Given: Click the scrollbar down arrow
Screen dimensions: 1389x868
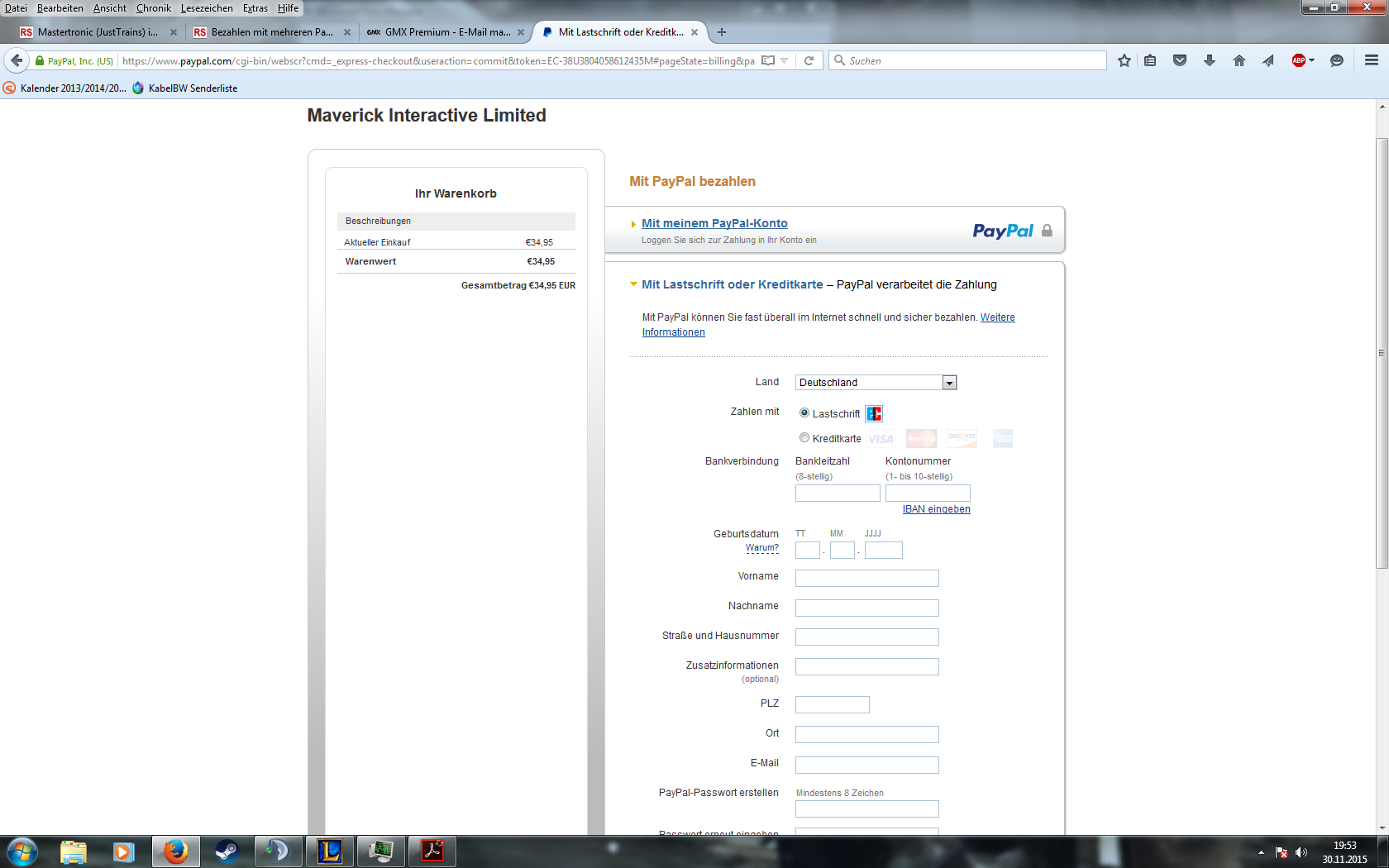Looking at the screenshot, I should pyautogui.click(x=1382, y=827).
